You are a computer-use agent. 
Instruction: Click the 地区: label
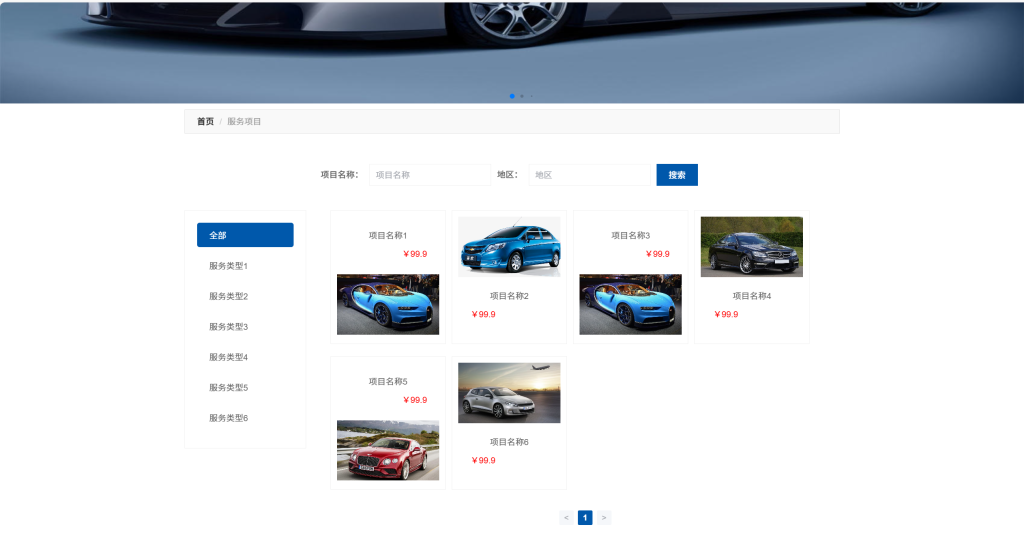[507, 175]
